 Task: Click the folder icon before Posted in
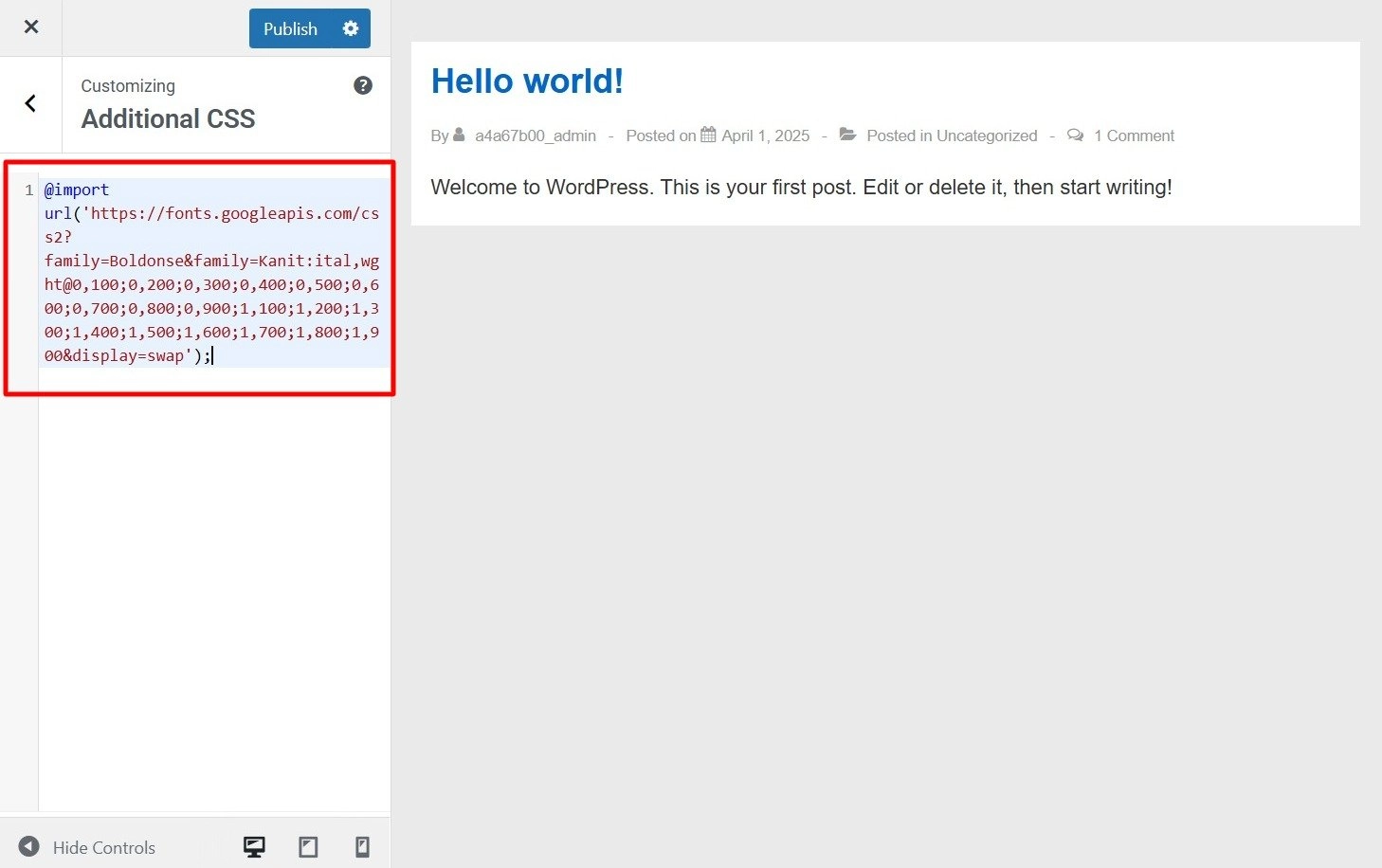[x=848, y=135]
